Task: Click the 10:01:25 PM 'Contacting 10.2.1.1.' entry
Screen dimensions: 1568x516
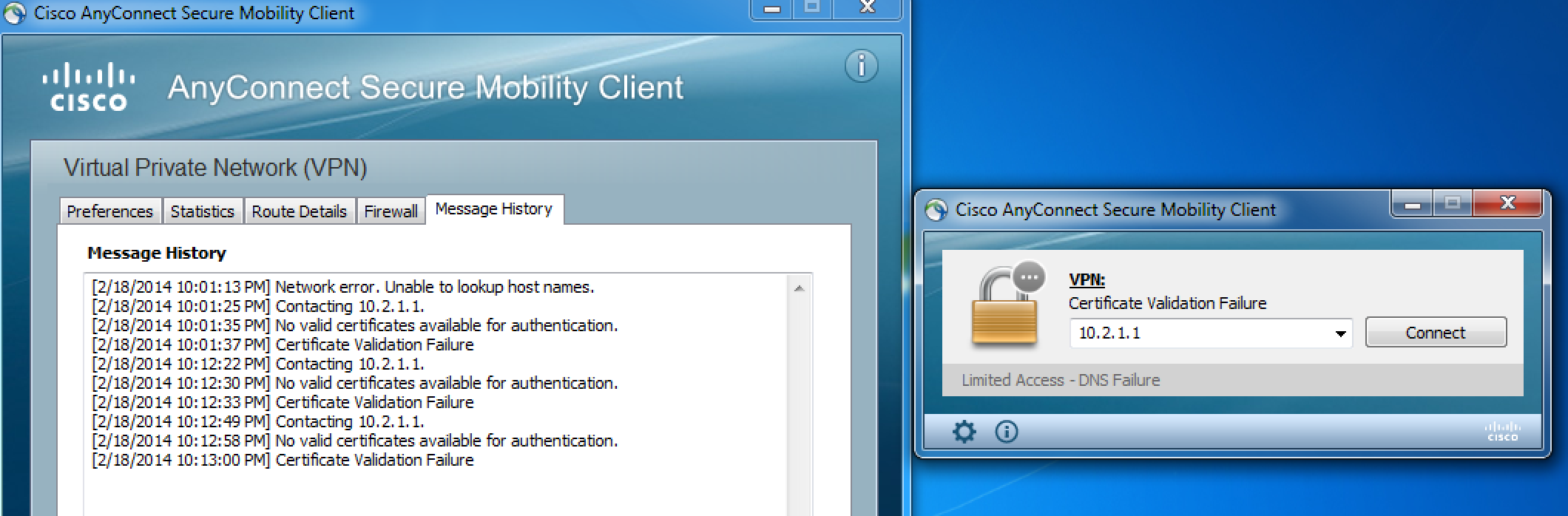Action: click(x=258, y=306)
